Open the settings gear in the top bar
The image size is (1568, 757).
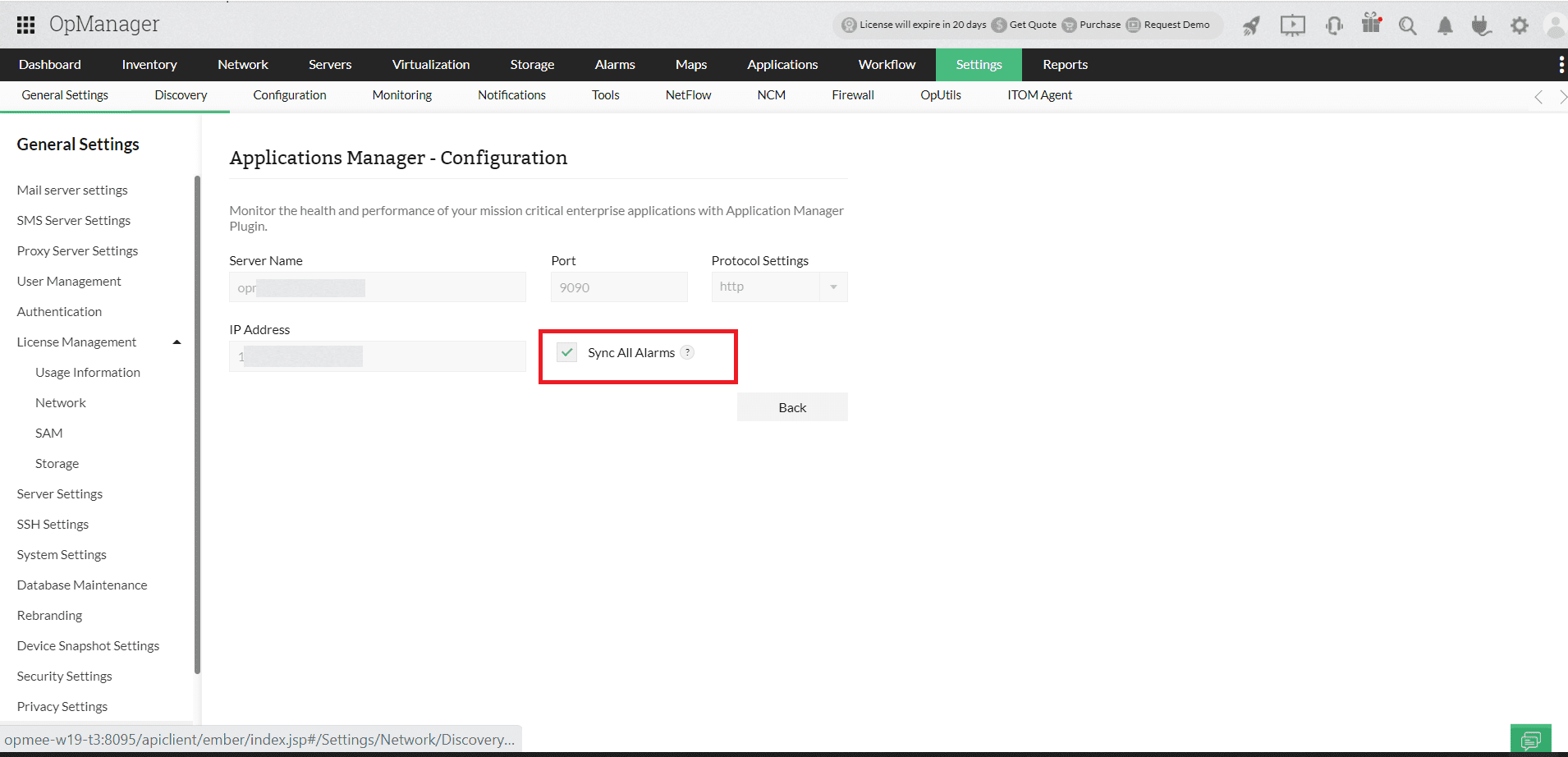tap(1520, 25)
